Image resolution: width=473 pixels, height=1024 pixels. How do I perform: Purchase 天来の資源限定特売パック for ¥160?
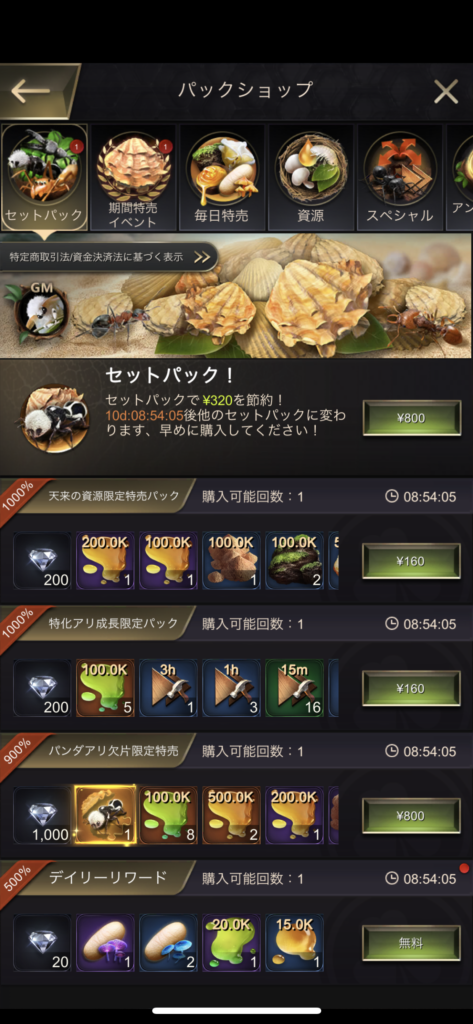pyautogui.click(x=412, y=561)
